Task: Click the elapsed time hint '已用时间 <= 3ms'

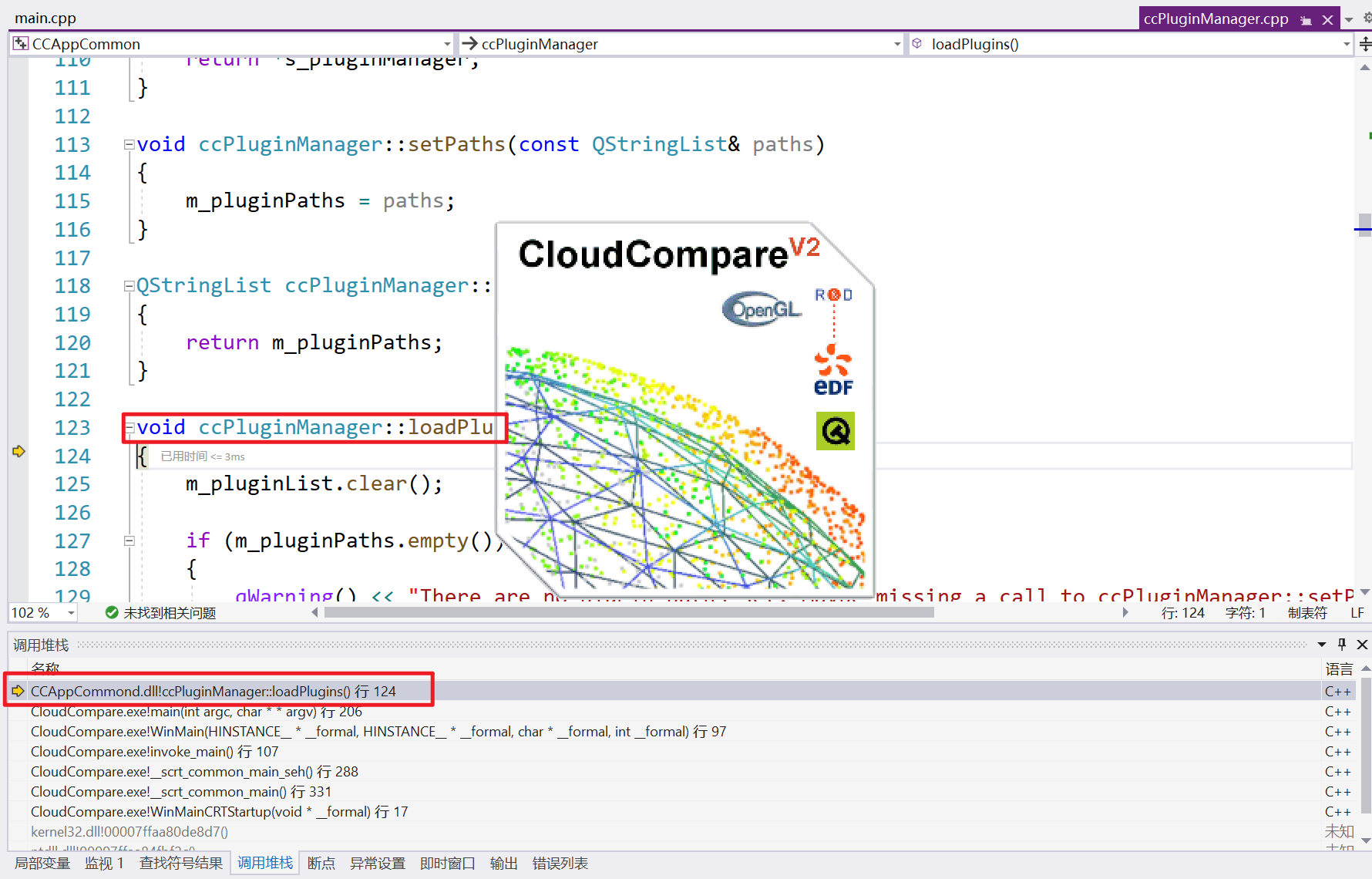Action: pos(203,456)
